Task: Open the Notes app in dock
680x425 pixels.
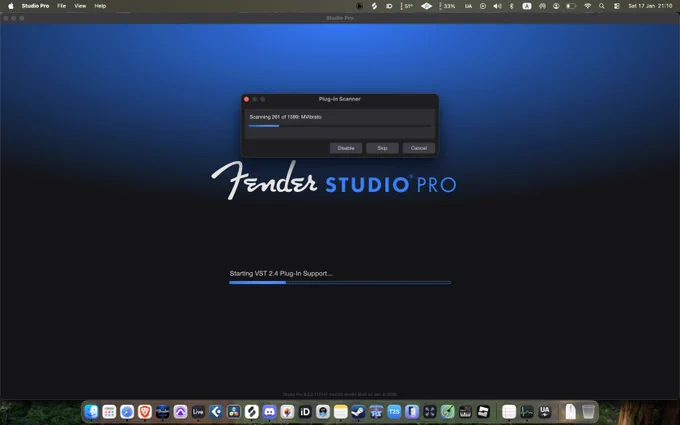Action: (340, 411)
